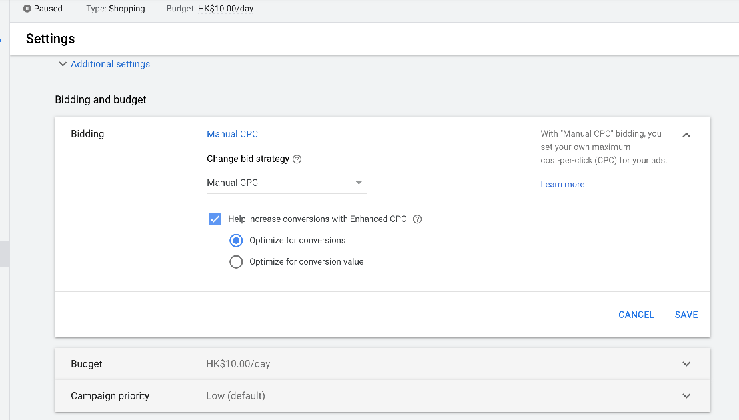Click the blue Manual CPC link beside Bidding
739x420 pixels.
point(232,134)
